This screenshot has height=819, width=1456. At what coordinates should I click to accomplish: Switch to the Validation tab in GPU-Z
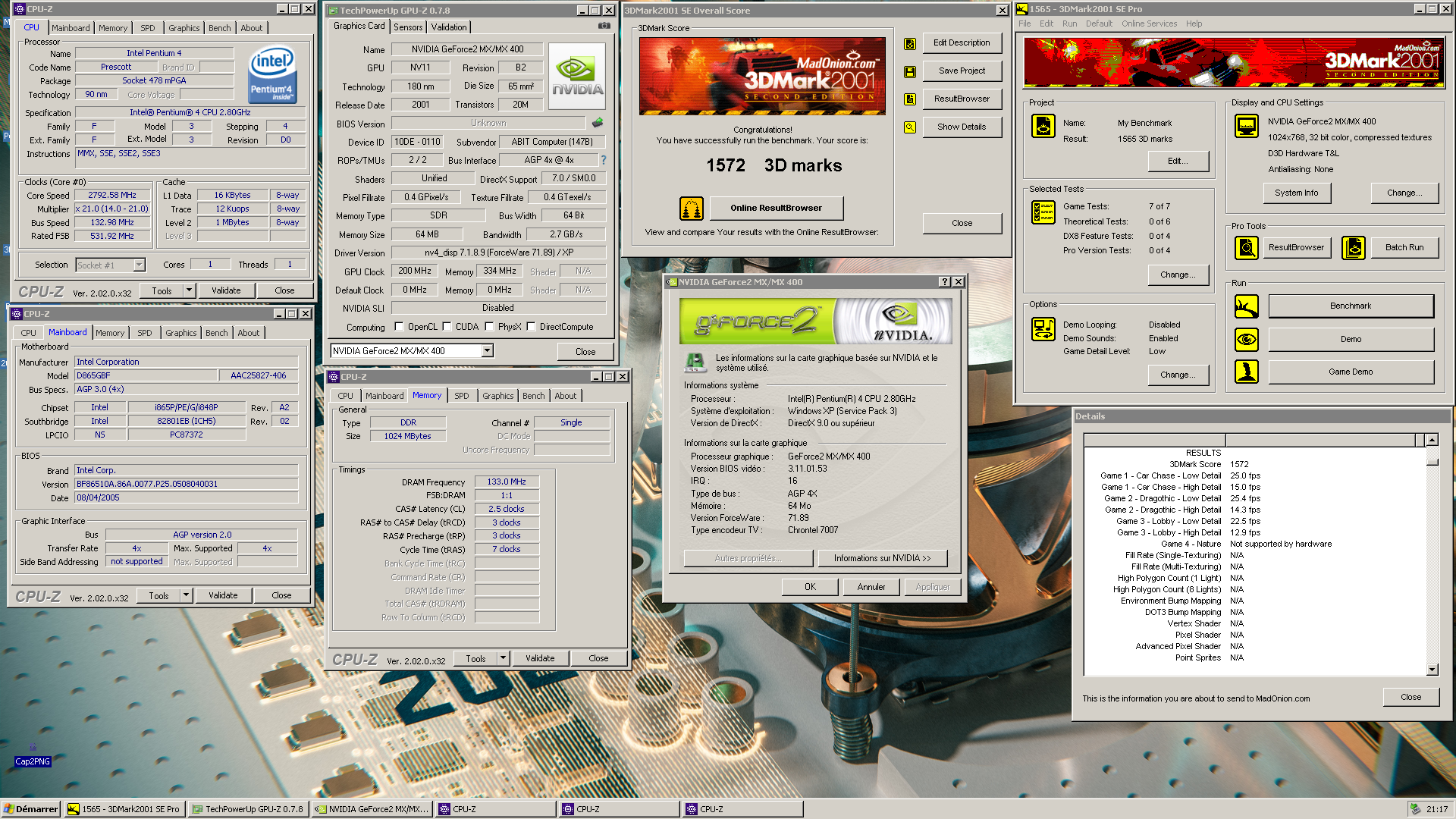coord(449,27)
